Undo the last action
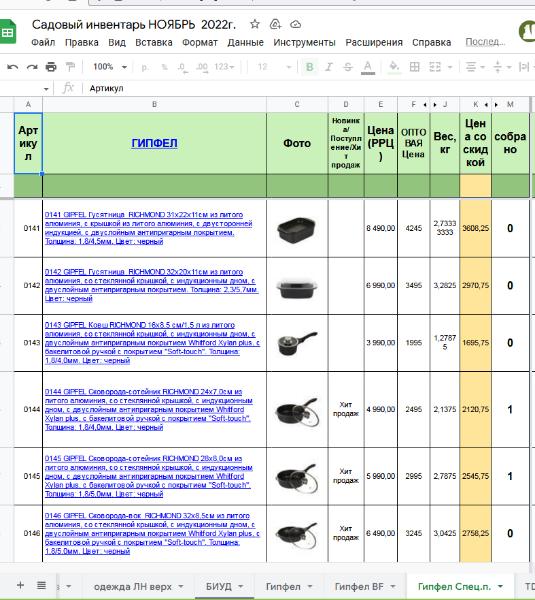Screen dimensions: 535x600 coord(13,67)
